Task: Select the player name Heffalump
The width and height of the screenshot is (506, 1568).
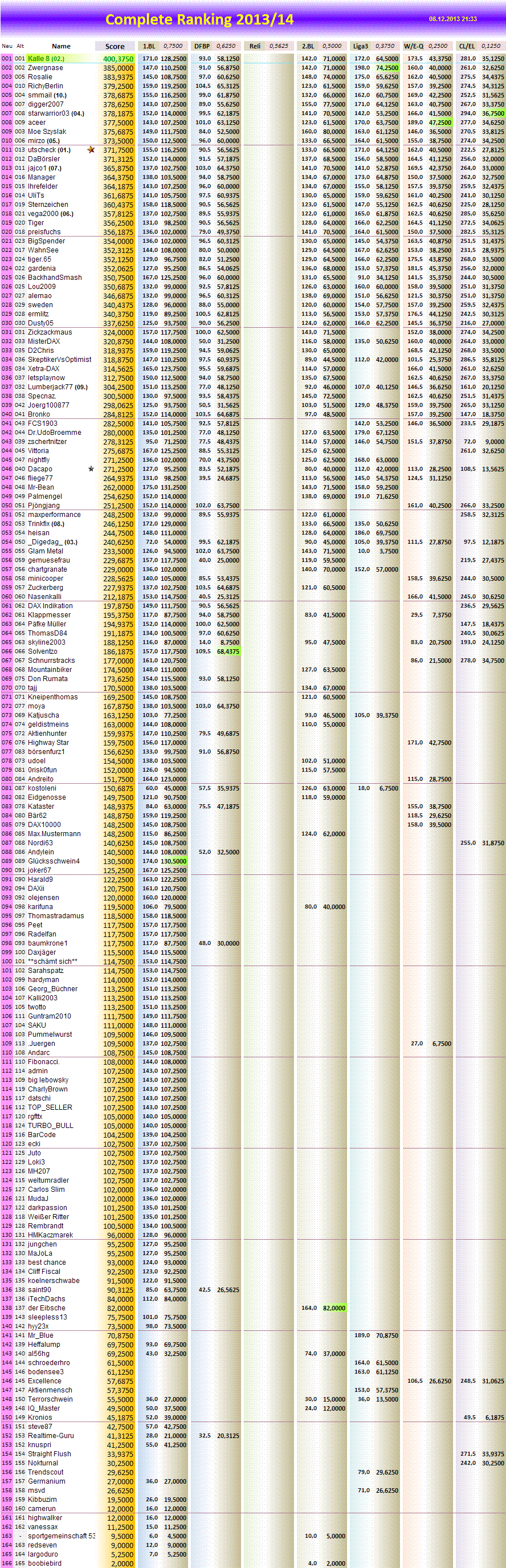Action: (44, 1345)
